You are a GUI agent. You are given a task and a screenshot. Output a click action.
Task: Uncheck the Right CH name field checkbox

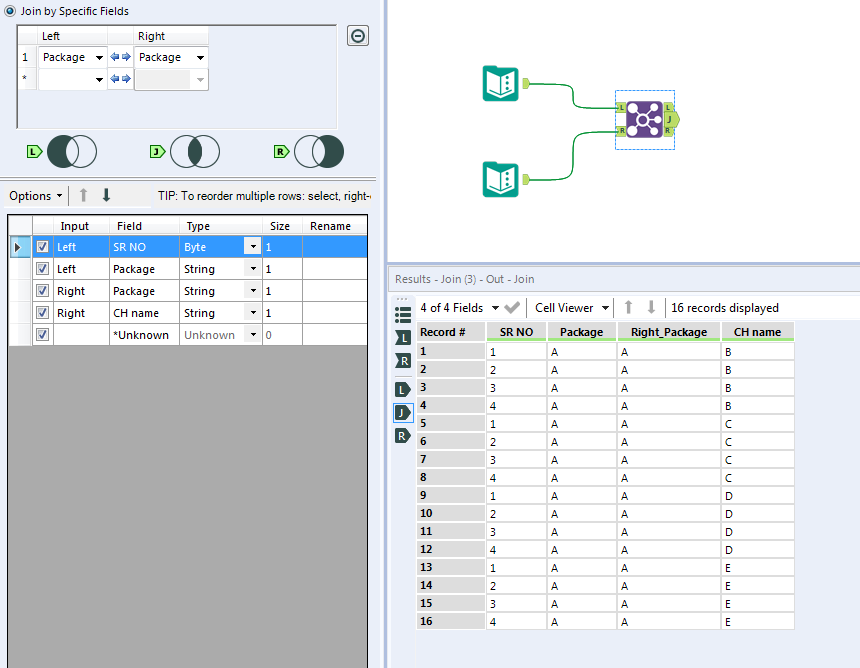click(x=42, y=313)
